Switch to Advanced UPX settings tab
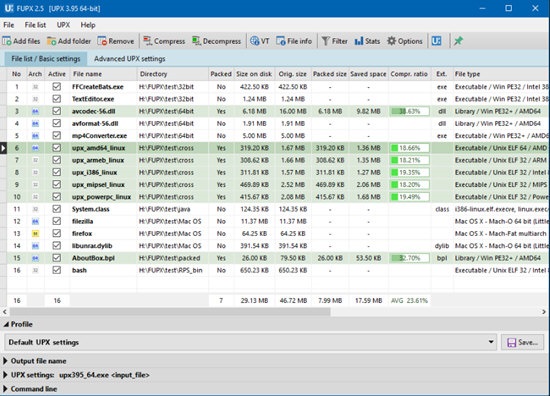550x396 pixels. point(129,59)
